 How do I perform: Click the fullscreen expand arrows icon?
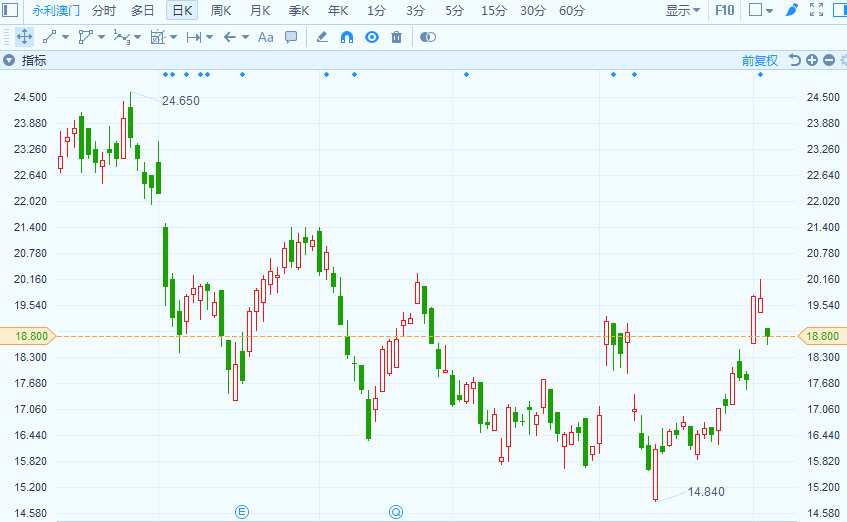(817, 10)
